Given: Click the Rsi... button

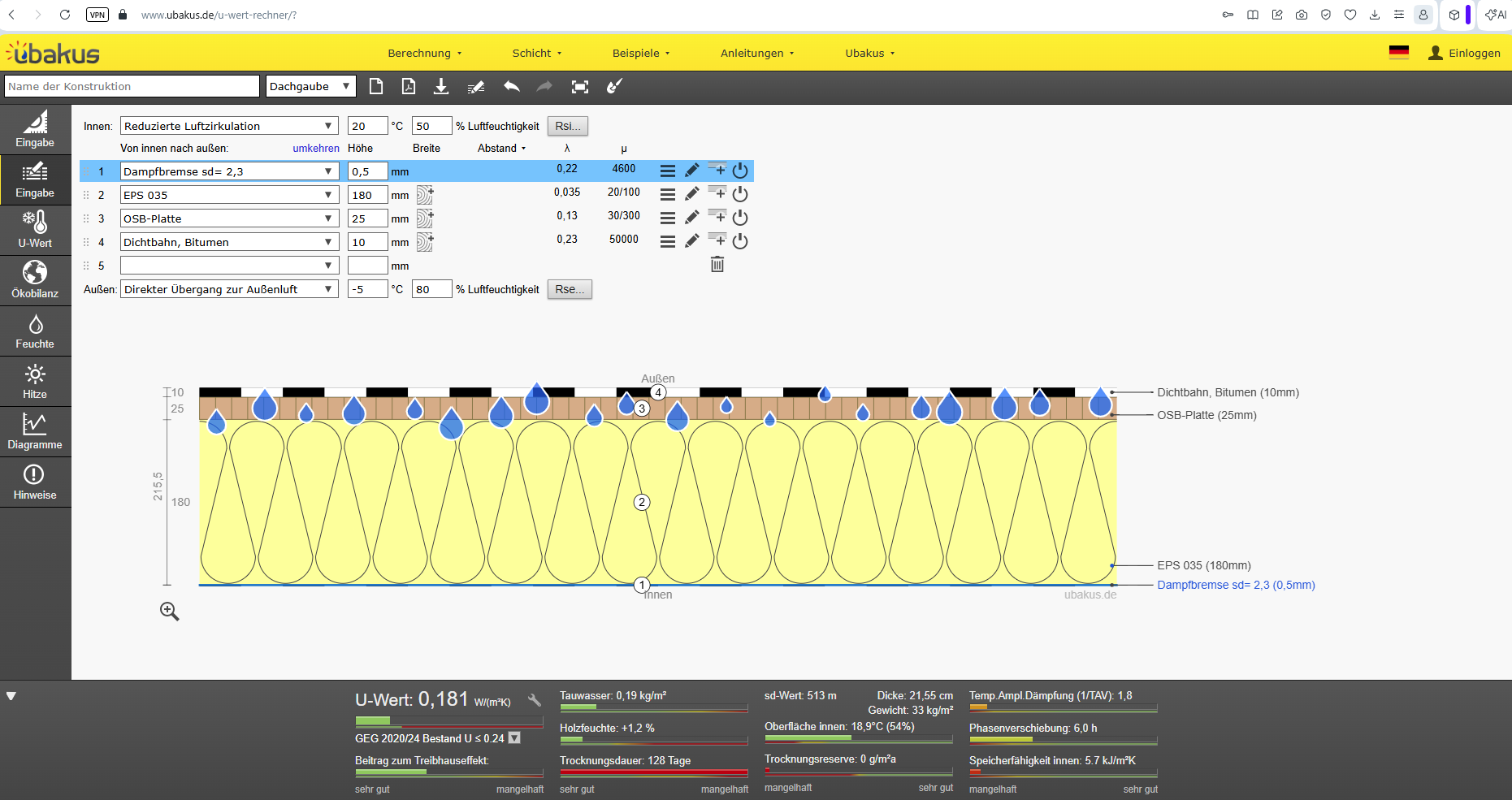Looking at the screenshot, I should point(567,126).
